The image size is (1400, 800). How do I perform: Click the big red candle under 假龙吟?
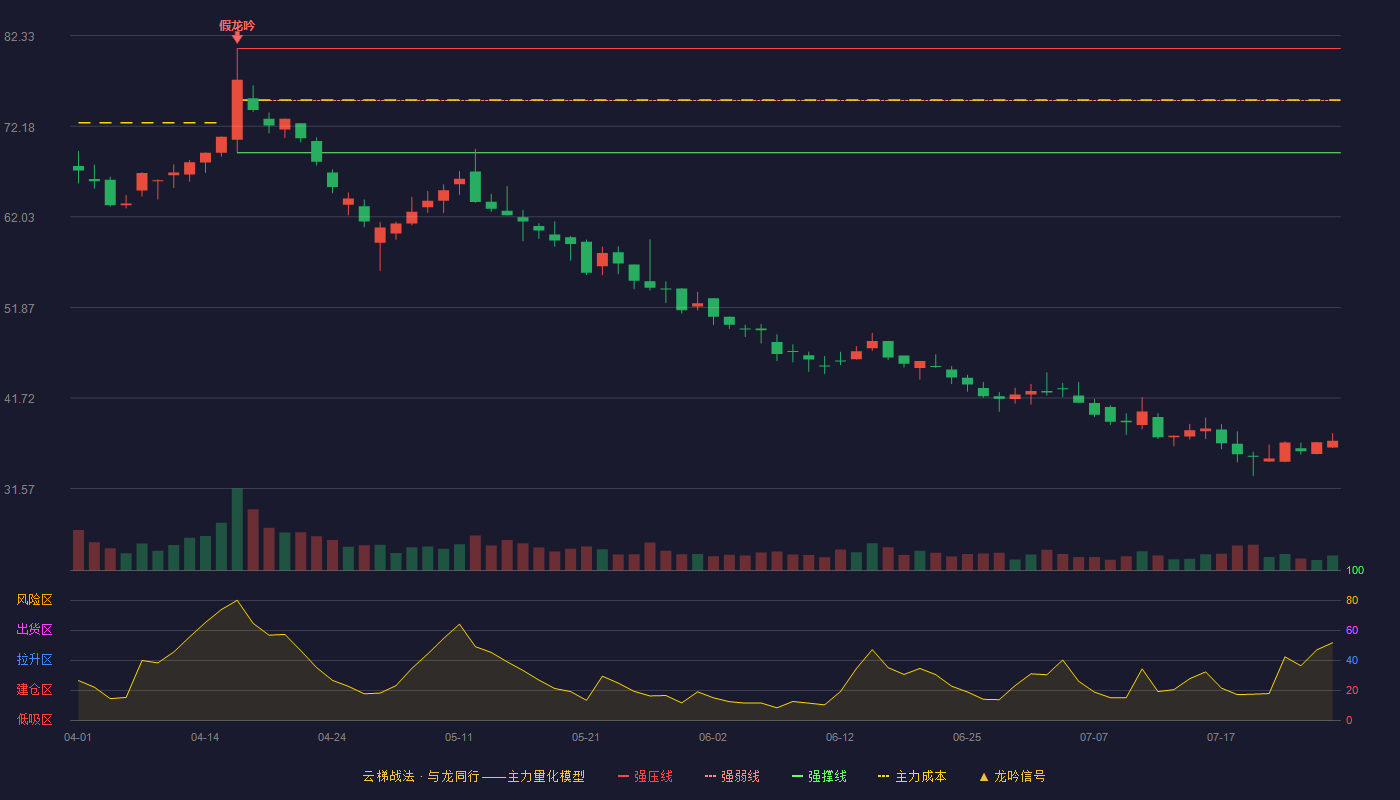click(237, 109)
